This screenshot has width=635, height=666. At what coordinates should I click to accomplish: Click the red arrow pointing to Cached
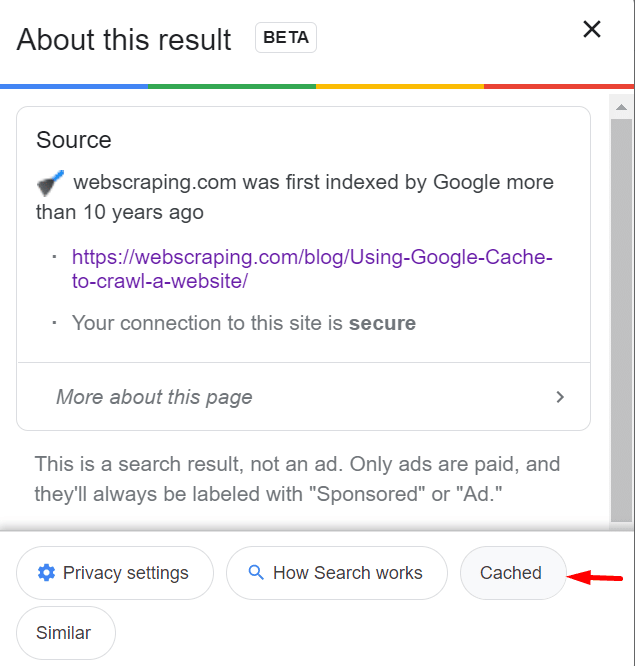[x=595, y=577]
